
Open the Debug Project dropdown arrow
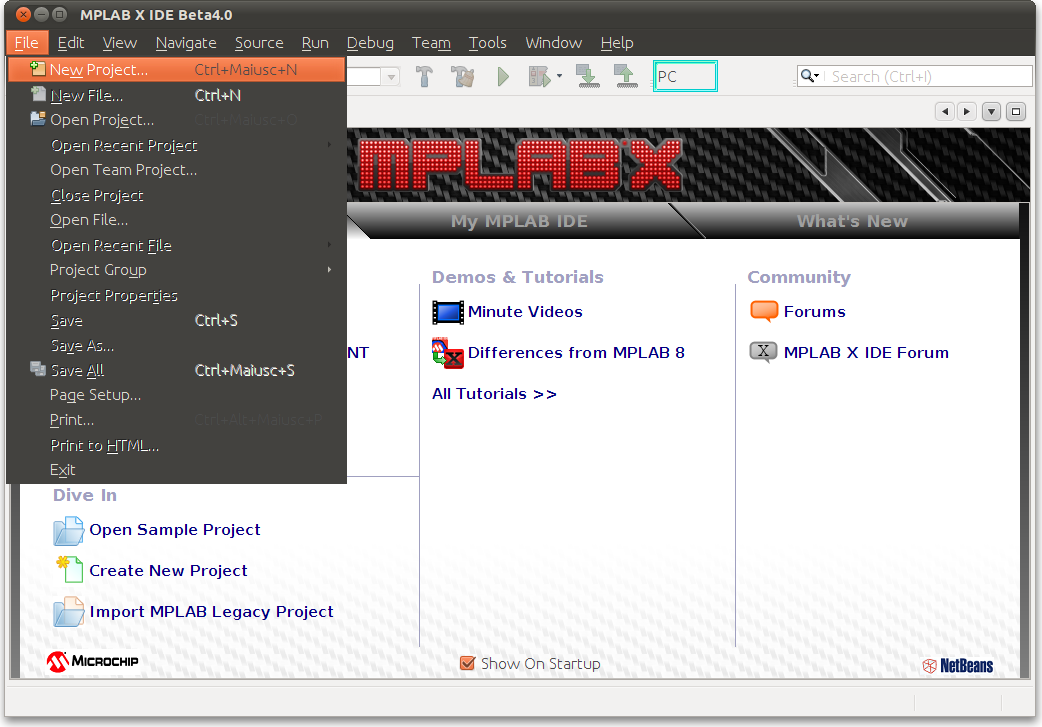click(560, 76)
